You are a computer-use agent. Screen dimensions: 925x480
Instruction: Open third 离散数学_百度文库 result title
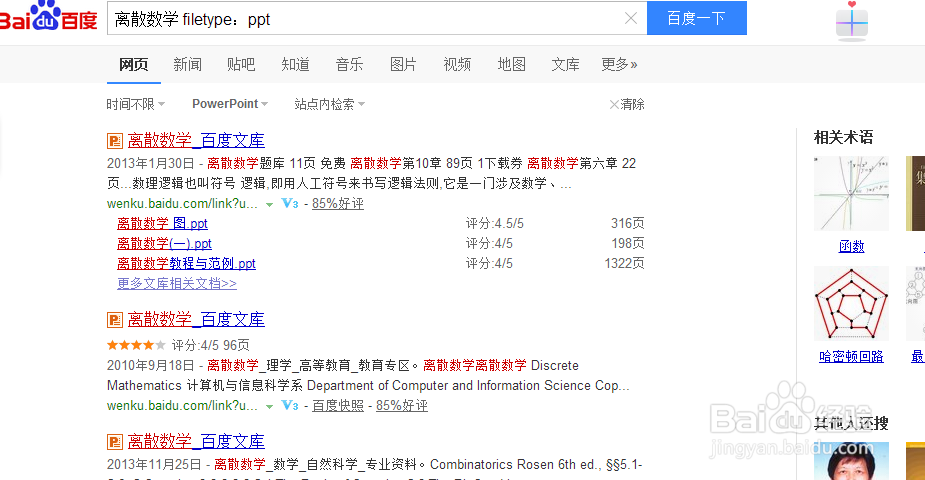click(196, 442)
